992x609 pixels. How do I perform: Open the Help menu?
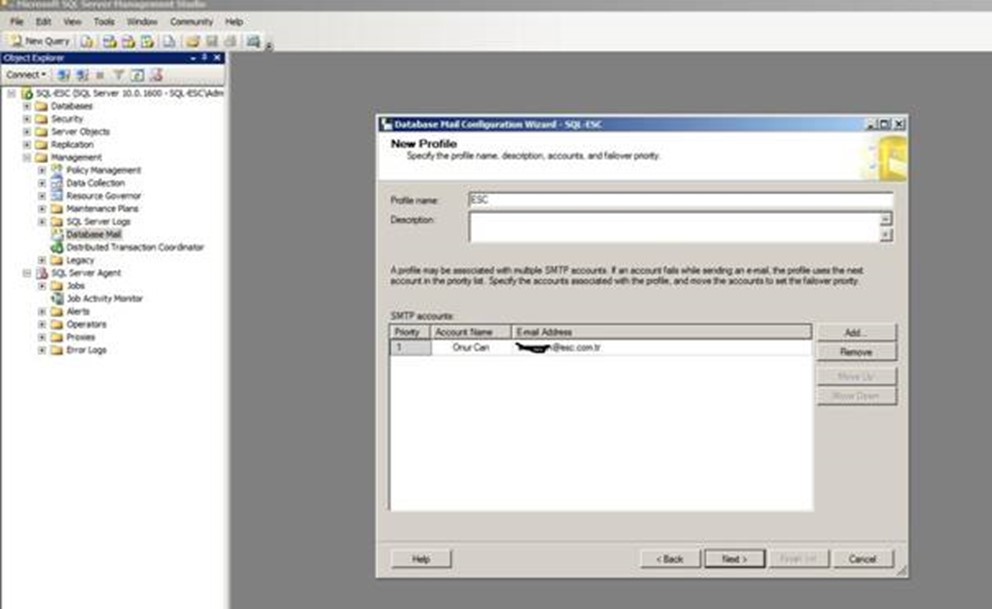(234, 22)
